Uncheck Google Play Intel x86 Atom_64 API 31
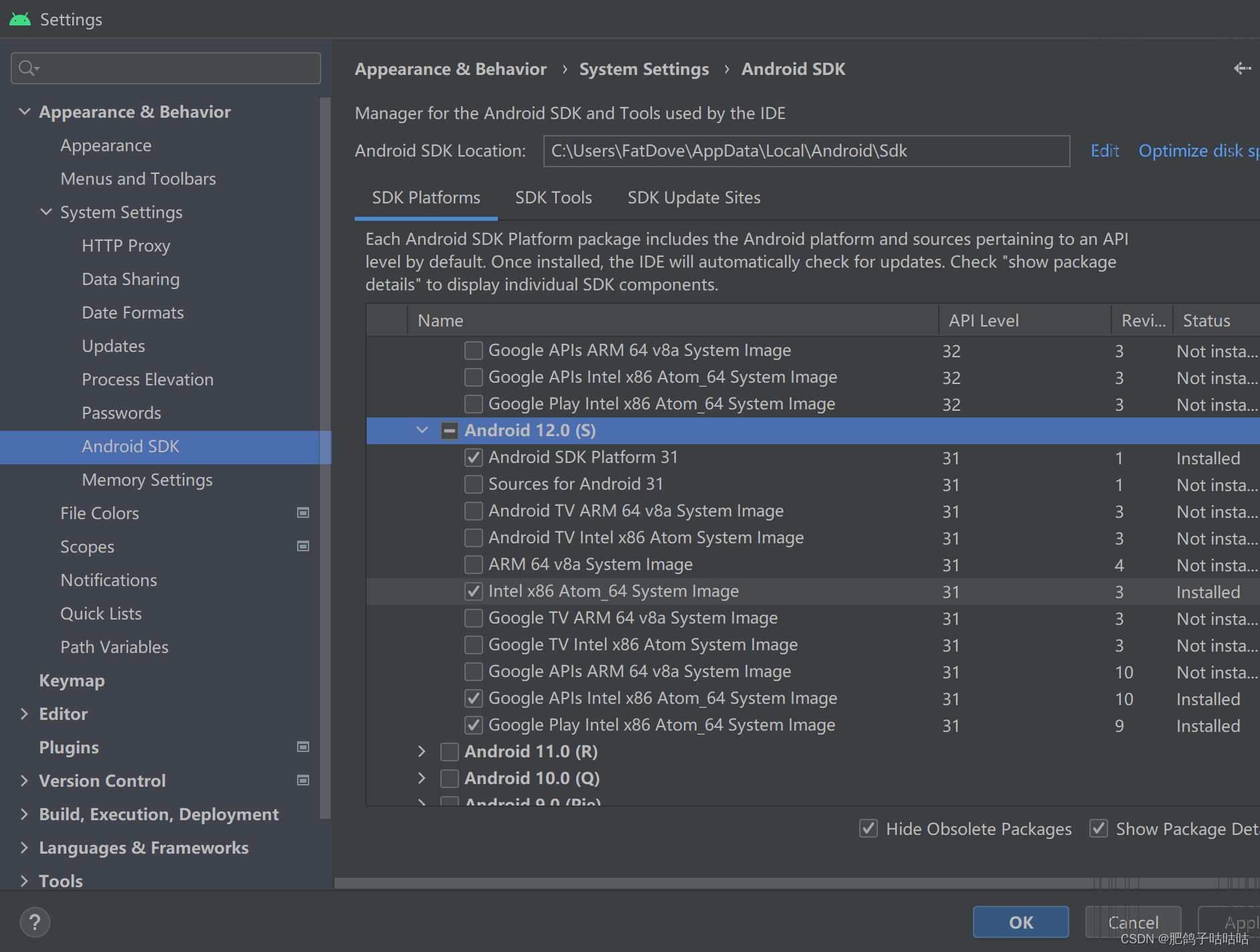This screenshot has width=1260, height=952. coord(474,725)
